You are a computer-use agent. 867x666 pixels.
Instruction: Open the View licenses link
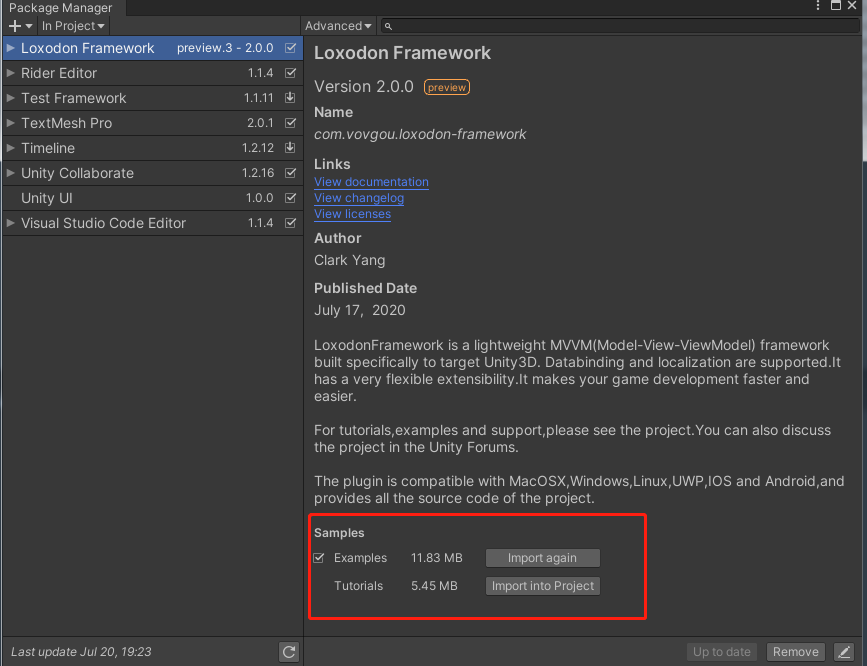click(x=352, y=214)
